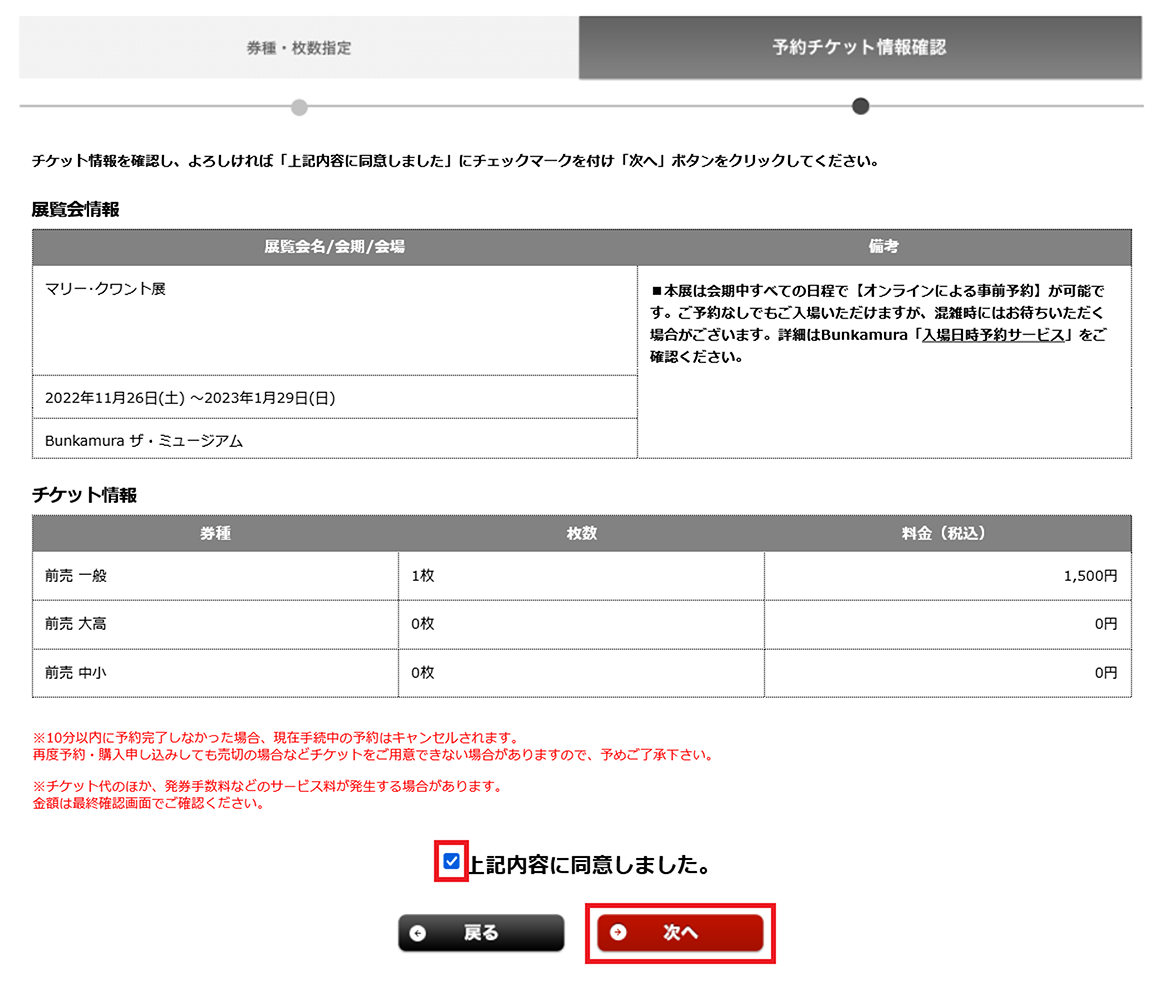1156x999 pixels.
Task: Switch to the 券種・枚数指定 tab
Action: (x=299, y=47)
